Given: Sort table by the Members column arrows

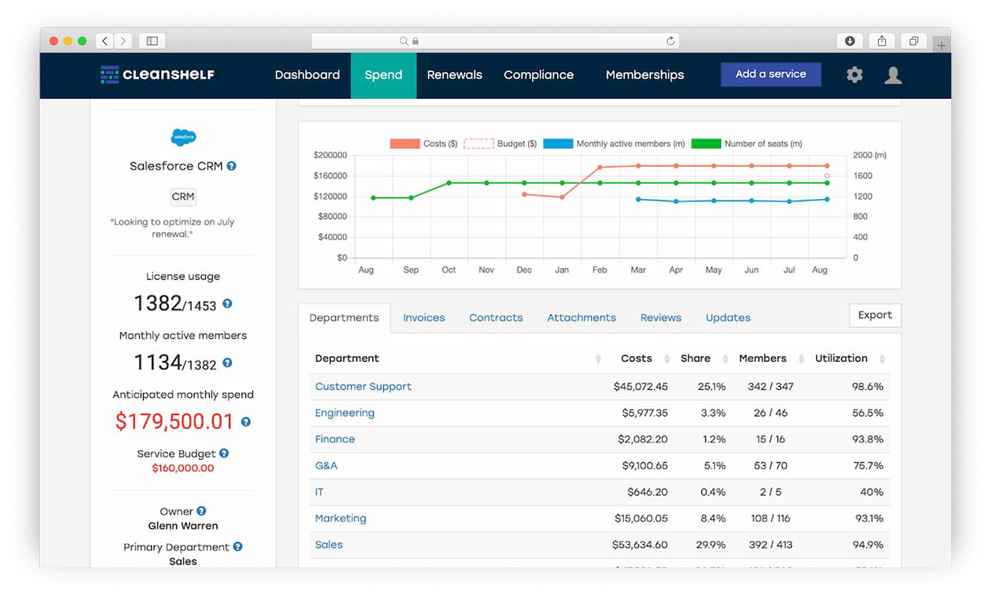Looking at the screenshot, I should [801, 359].
